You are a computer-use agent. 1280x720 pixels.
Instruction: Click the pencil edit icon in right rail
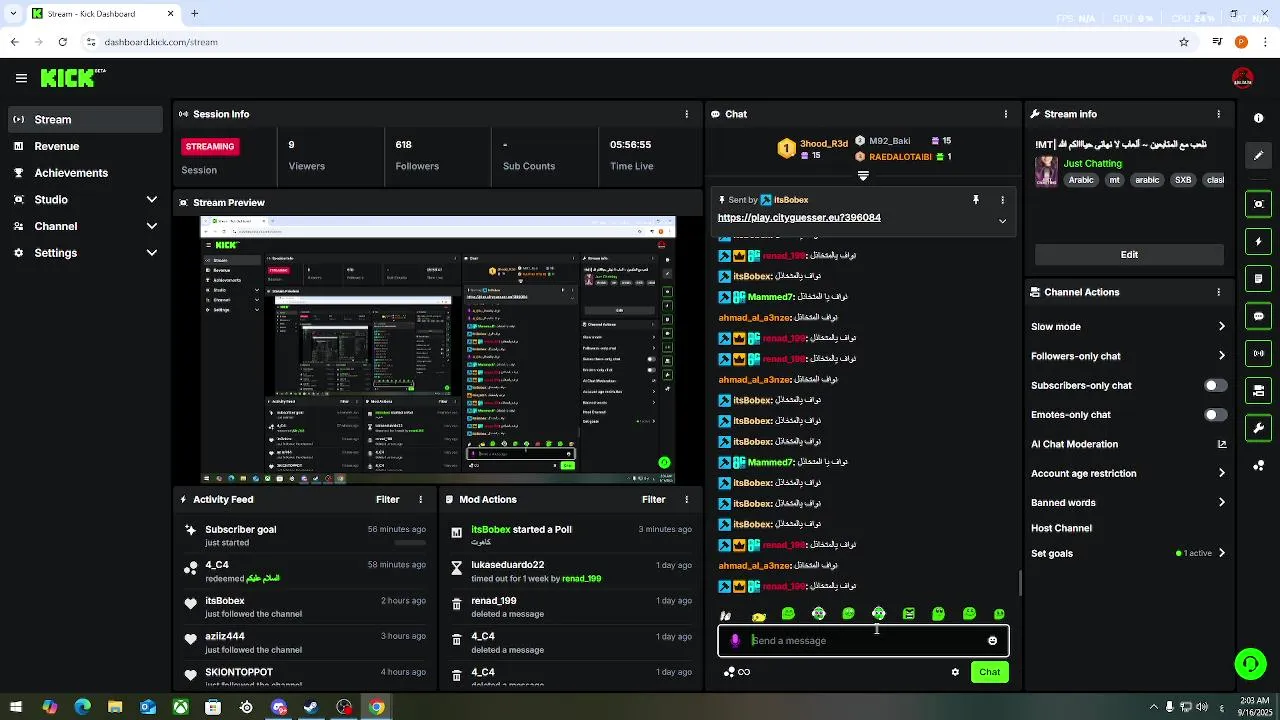coord(1258,156)
